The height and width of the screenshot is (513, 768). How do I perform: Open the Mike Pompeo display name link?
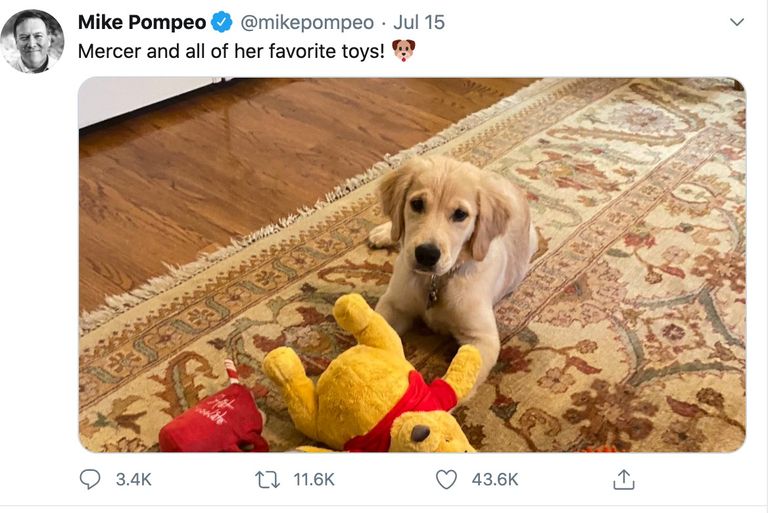coord(141,22)
